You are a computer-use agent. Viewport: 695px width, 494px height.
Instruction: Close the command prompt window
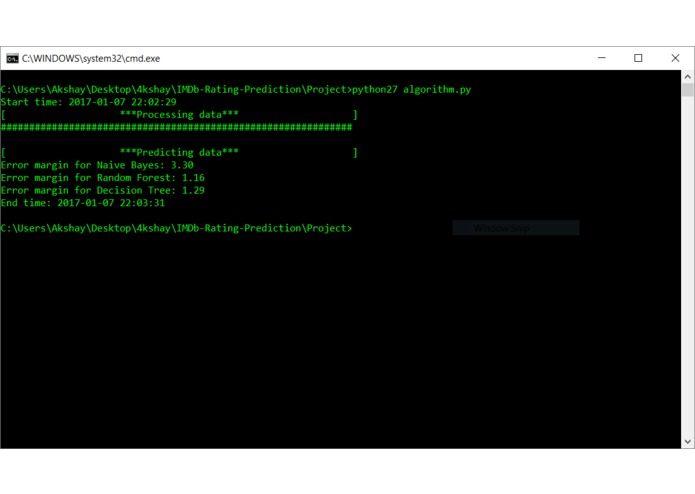click(x=675, y=58)
